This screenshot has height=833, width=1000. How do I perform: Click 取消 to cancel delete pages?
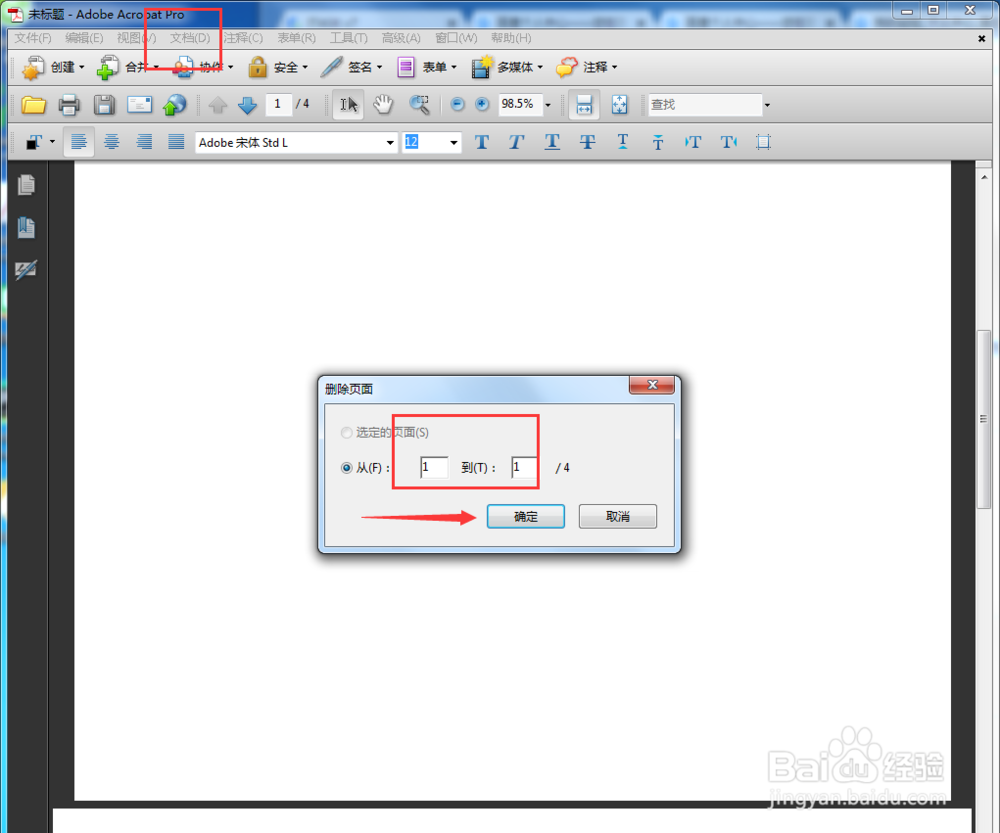click(617, 517)
